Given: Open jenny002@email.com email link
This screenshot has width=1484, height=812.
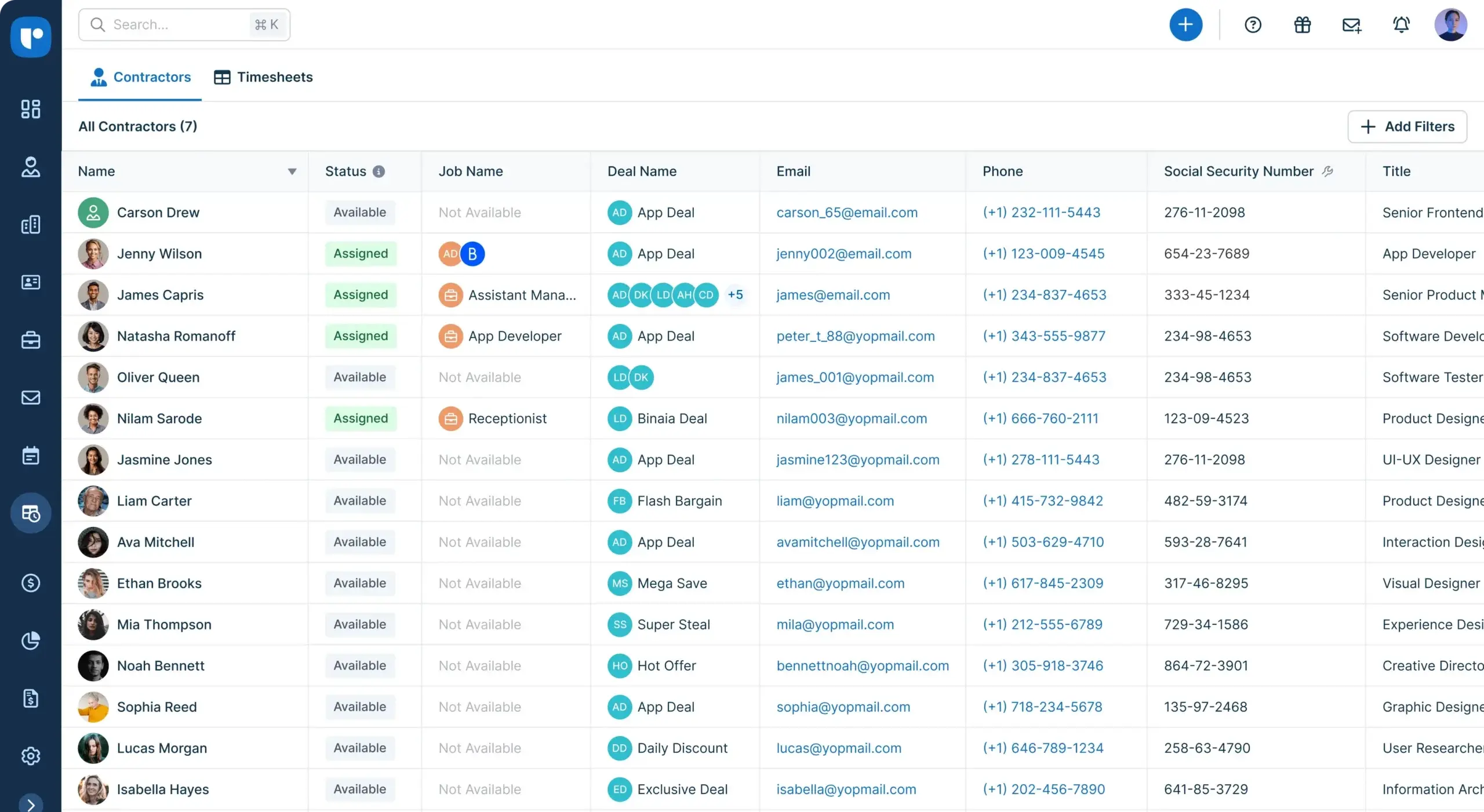Looking at the screenshot, I should pyautogui.click(x=844, y=253).
